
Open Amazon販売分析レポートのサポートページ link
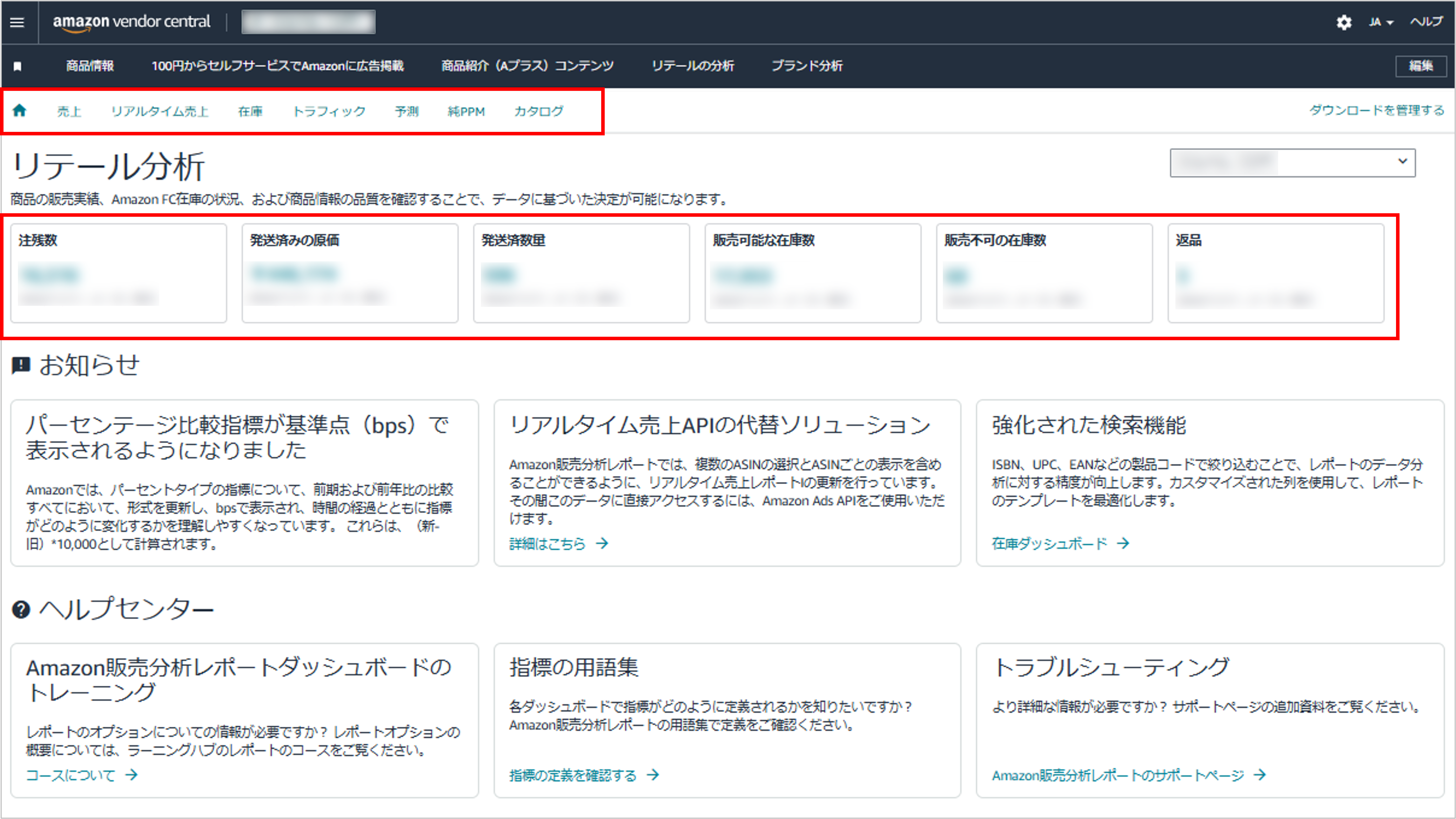click(x=1118, y=775)
